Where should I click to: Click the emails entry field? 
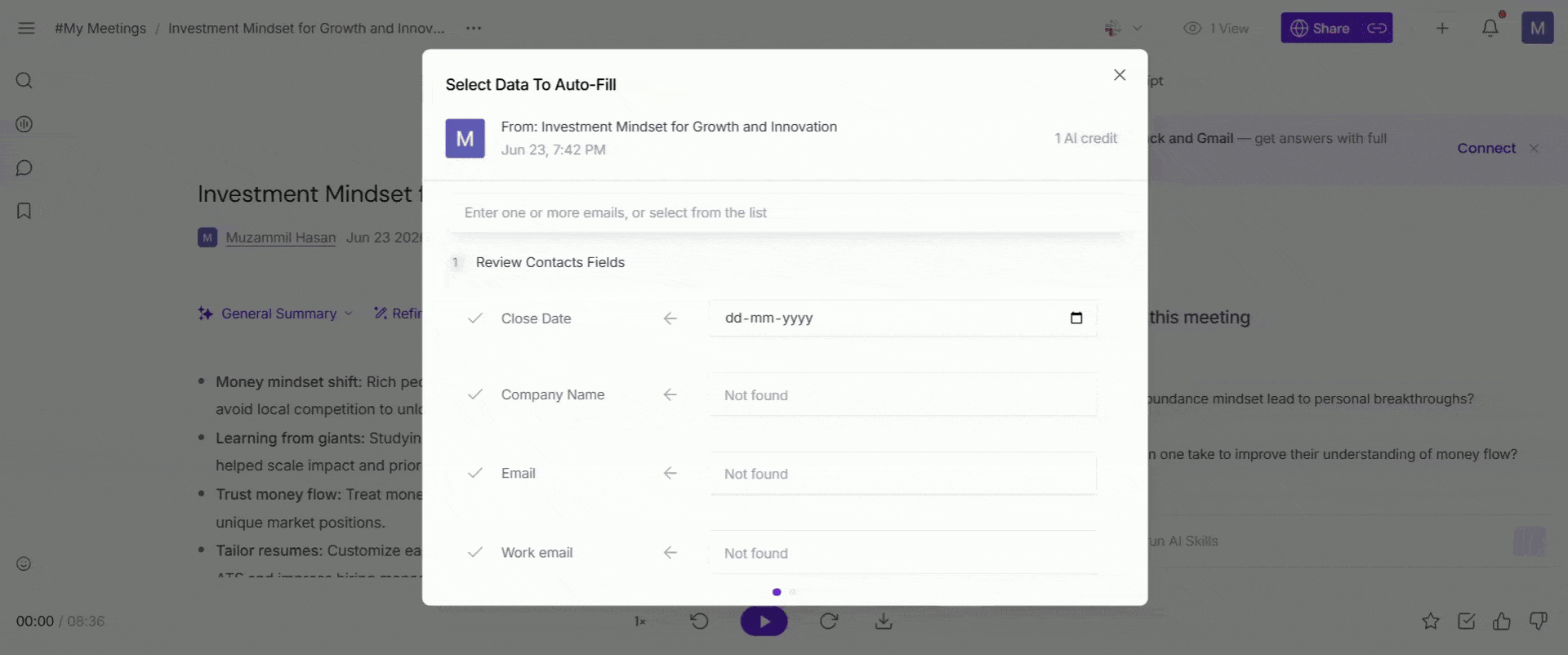tap(784, 213)
